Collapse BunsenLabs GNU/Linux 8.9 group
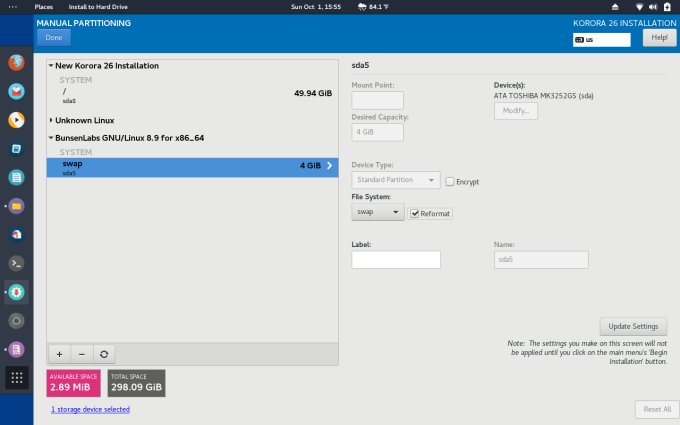The width and height of the screenshot is (680, 425). click(x=51, y=138)
